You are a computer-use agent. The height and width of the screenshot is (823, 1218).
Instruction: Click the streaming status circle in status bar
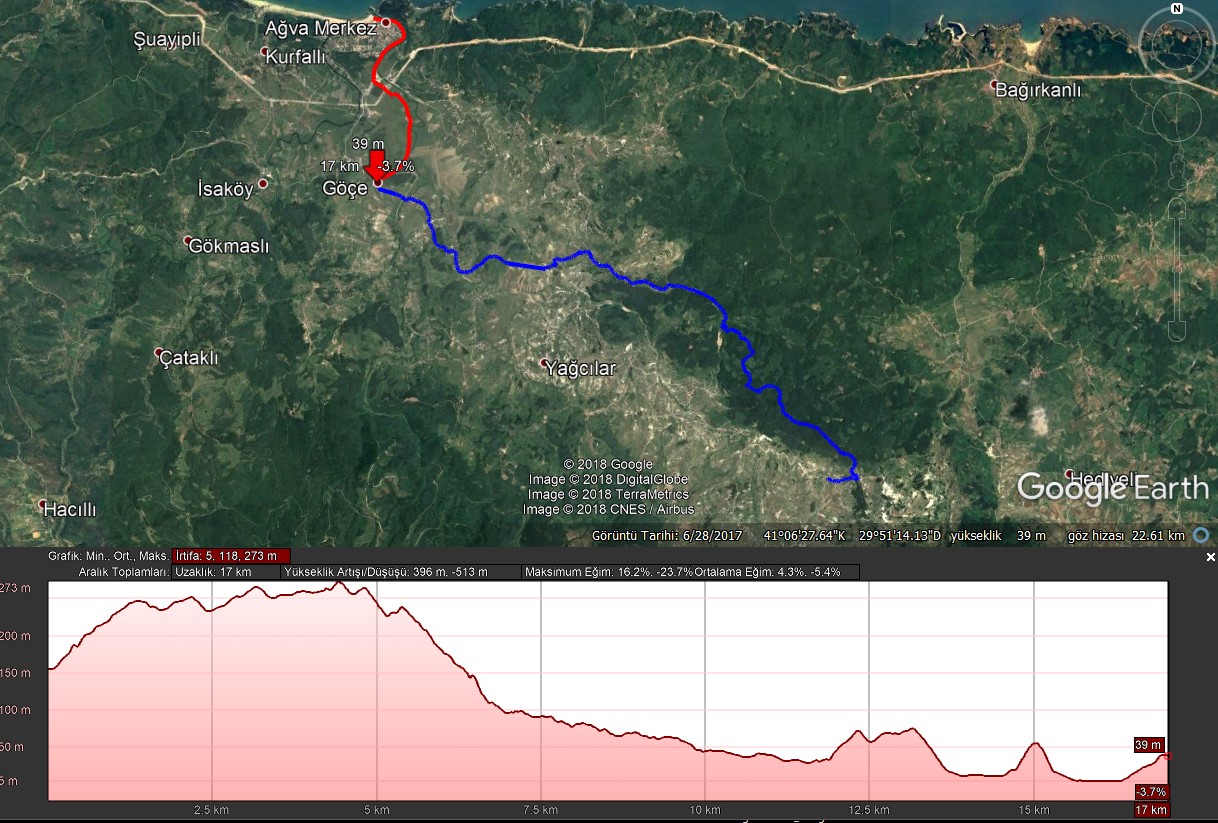point(1201,535)
